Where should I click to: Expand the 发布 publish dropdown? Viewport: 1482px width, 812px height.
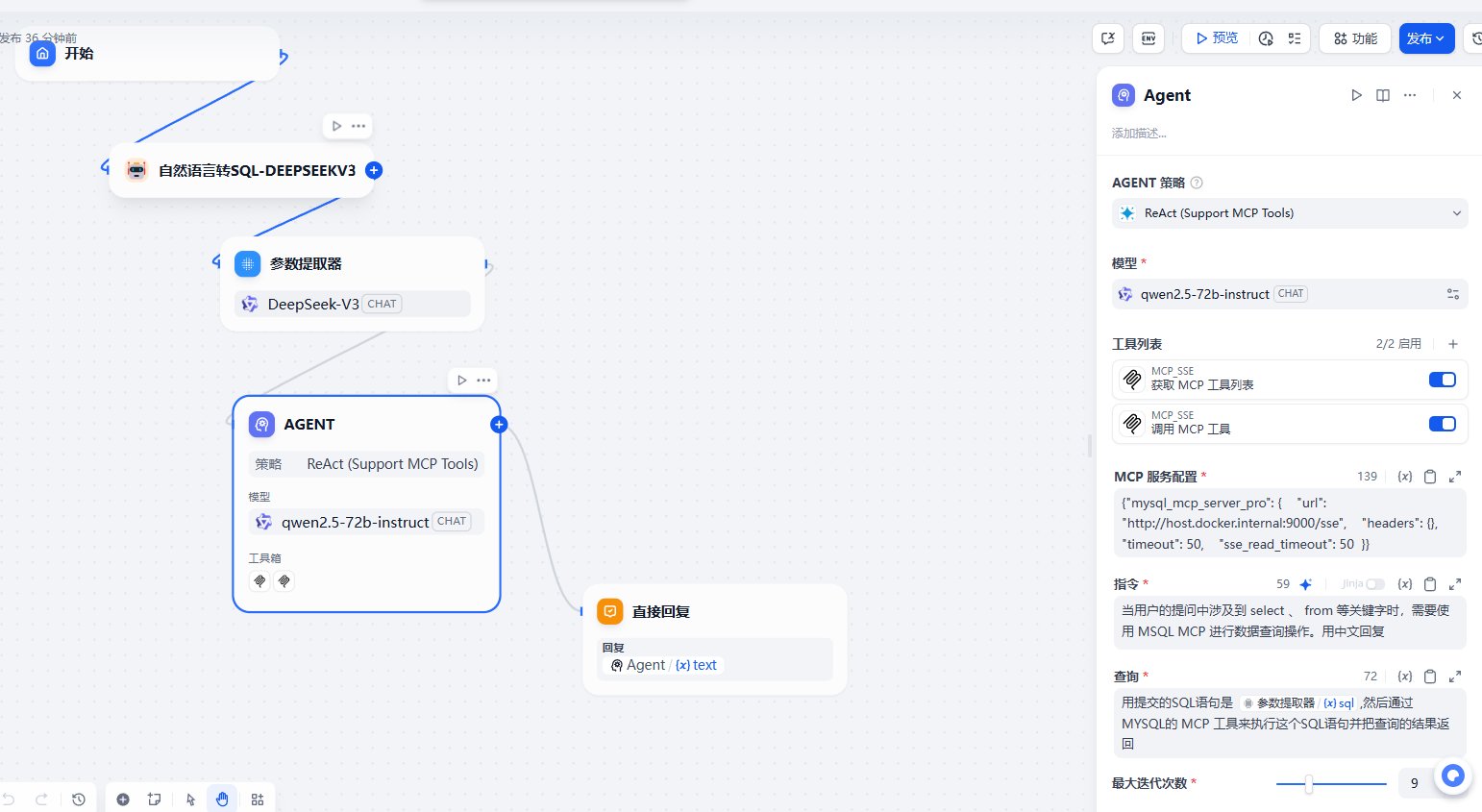(x=1426, y=38)
